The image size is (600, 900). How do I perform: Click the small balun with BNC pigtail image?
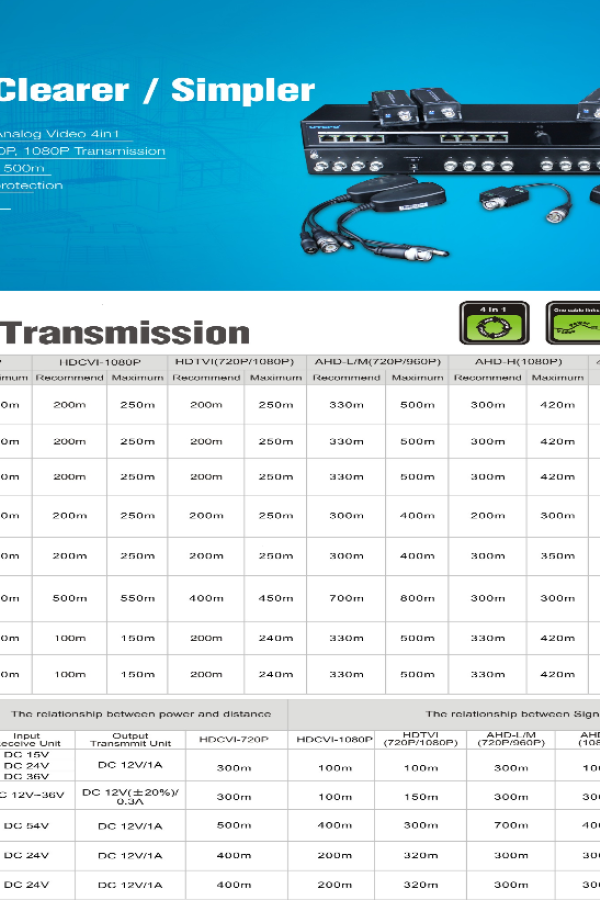coord(527,204)
